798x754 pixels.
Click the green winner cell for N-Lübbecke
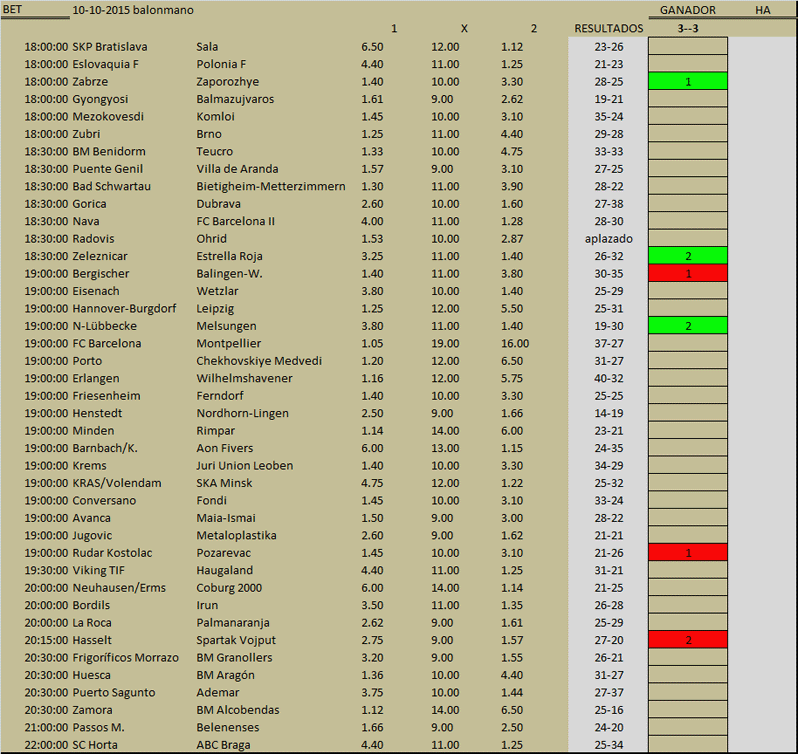(688, 326)
